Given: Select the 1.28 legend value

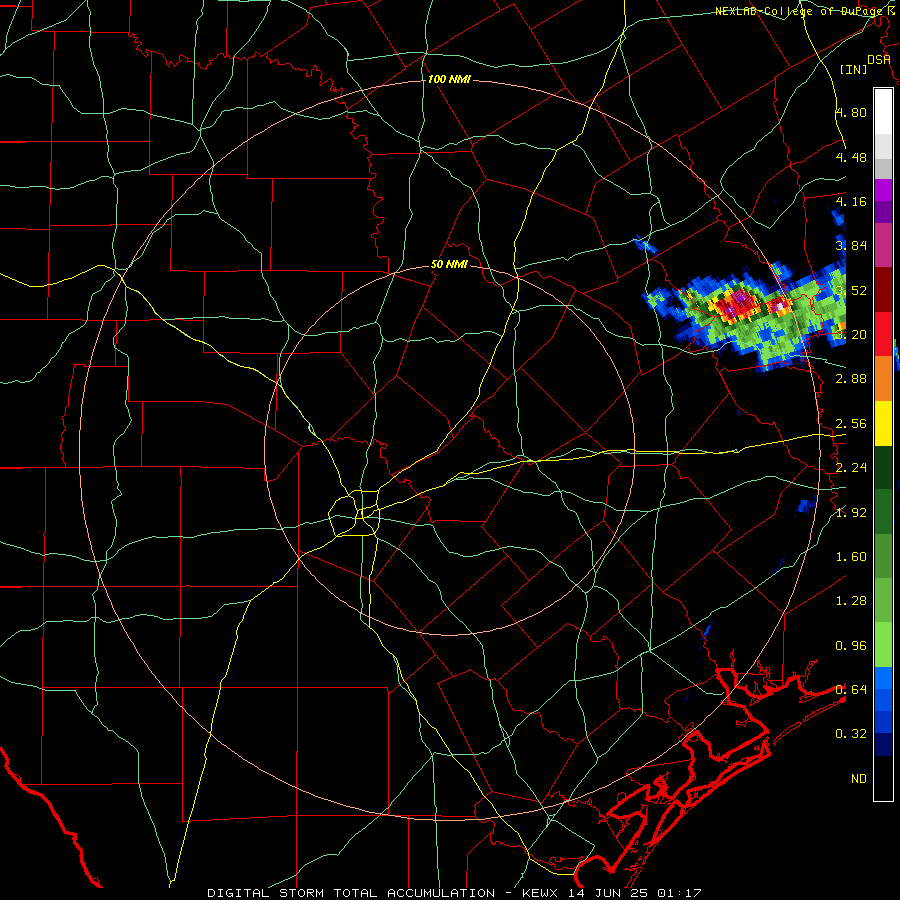Looking at the screenshot, I should [851, 601].
